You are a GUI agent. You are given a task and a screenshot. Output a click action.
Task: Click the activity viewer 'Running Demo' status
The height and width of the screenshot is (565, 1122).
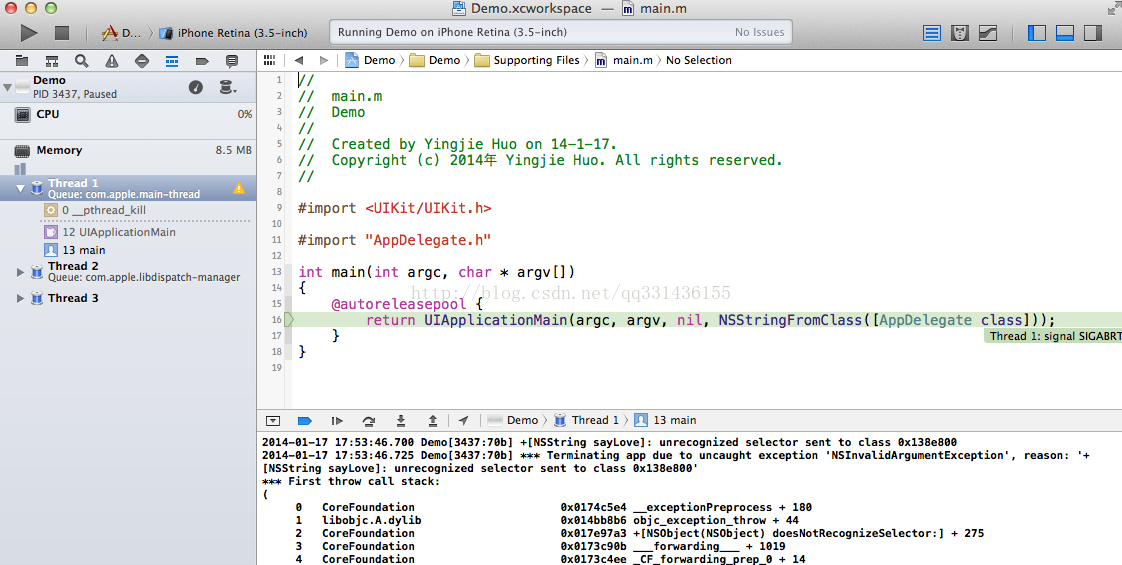point(452,32)
